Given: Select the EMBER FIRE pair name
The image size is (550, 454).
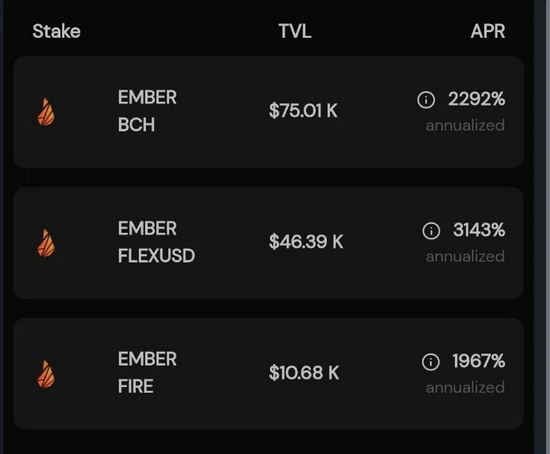Looking at the screenshot, I should pyautogui.click(x=147, y=373).
